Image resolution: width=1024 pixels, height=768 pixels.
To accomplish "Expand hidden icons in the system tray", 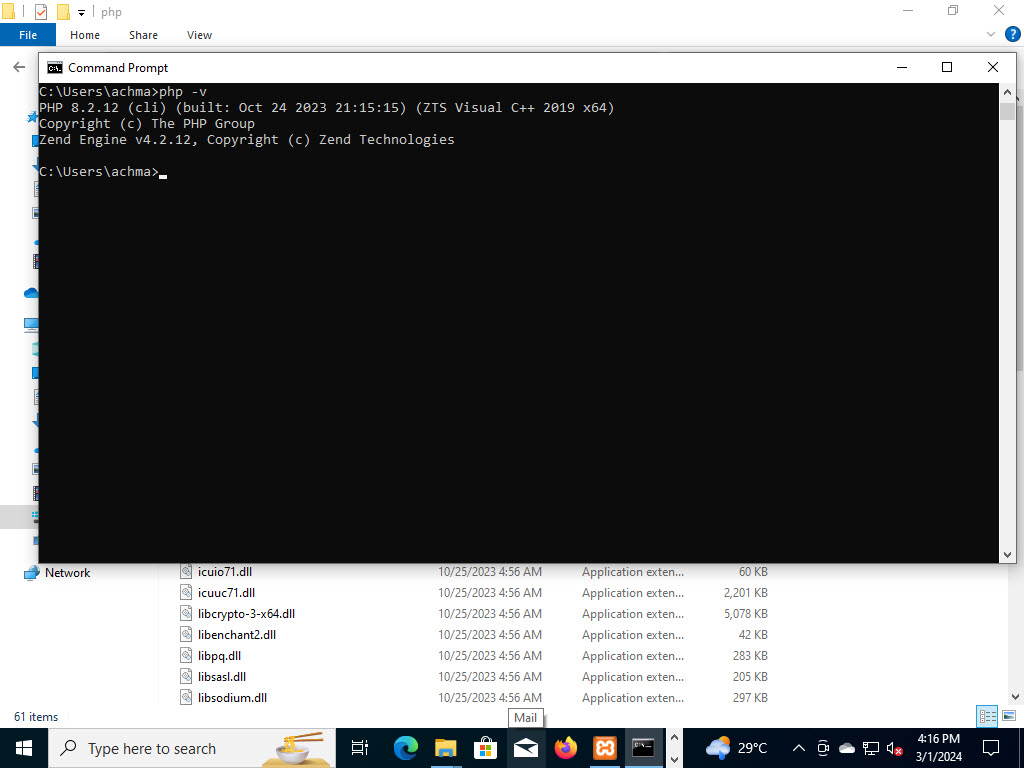I will 798,747.
